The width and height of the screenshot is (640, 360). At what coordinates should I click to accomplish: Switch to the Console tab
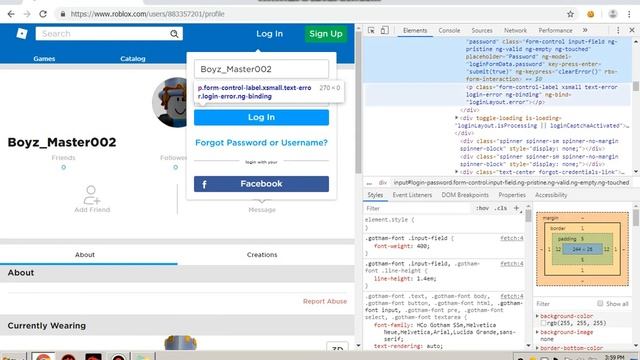(449, 30)
